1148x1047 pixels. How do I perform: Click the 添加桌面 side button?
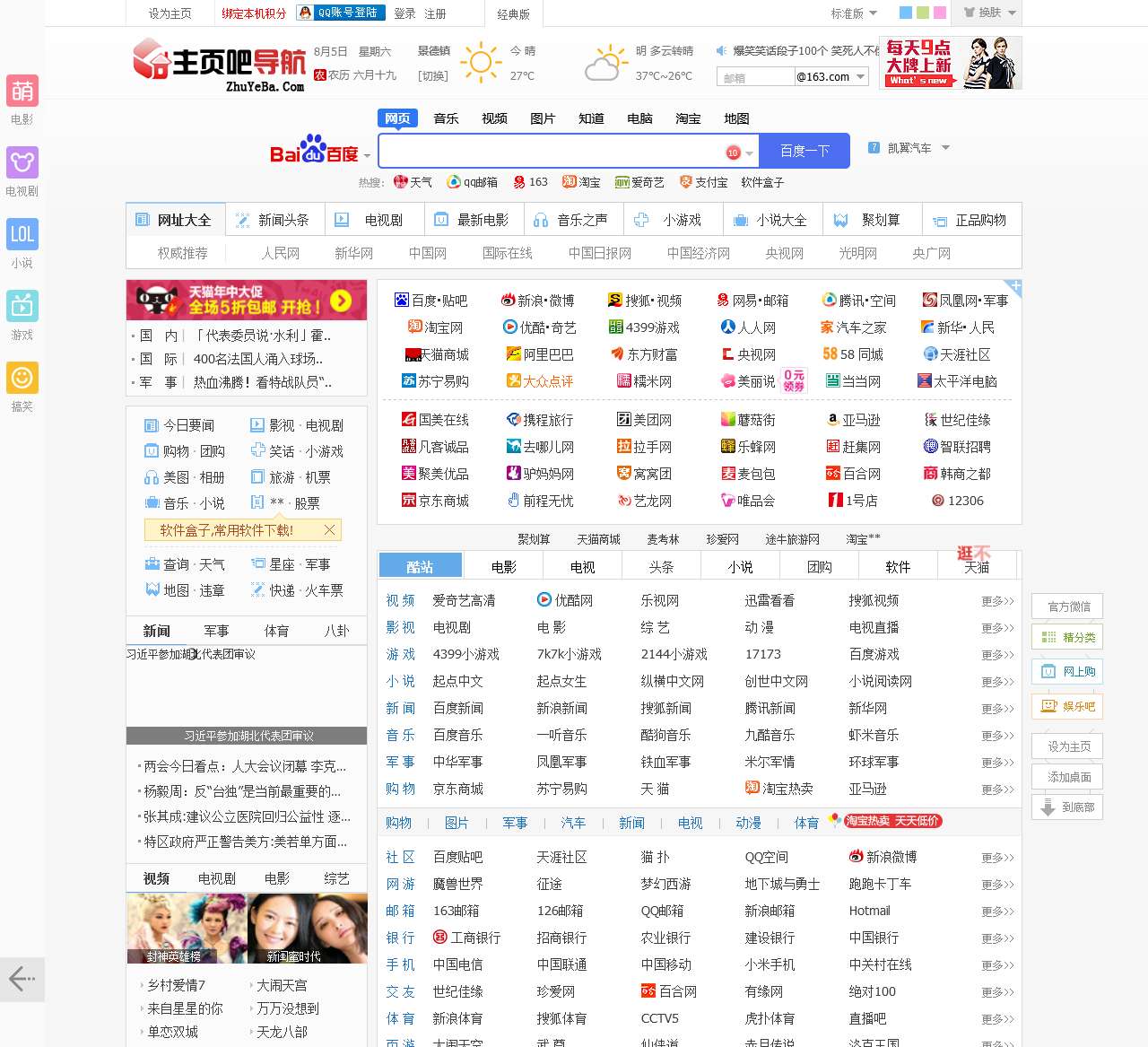point(1067,777)
